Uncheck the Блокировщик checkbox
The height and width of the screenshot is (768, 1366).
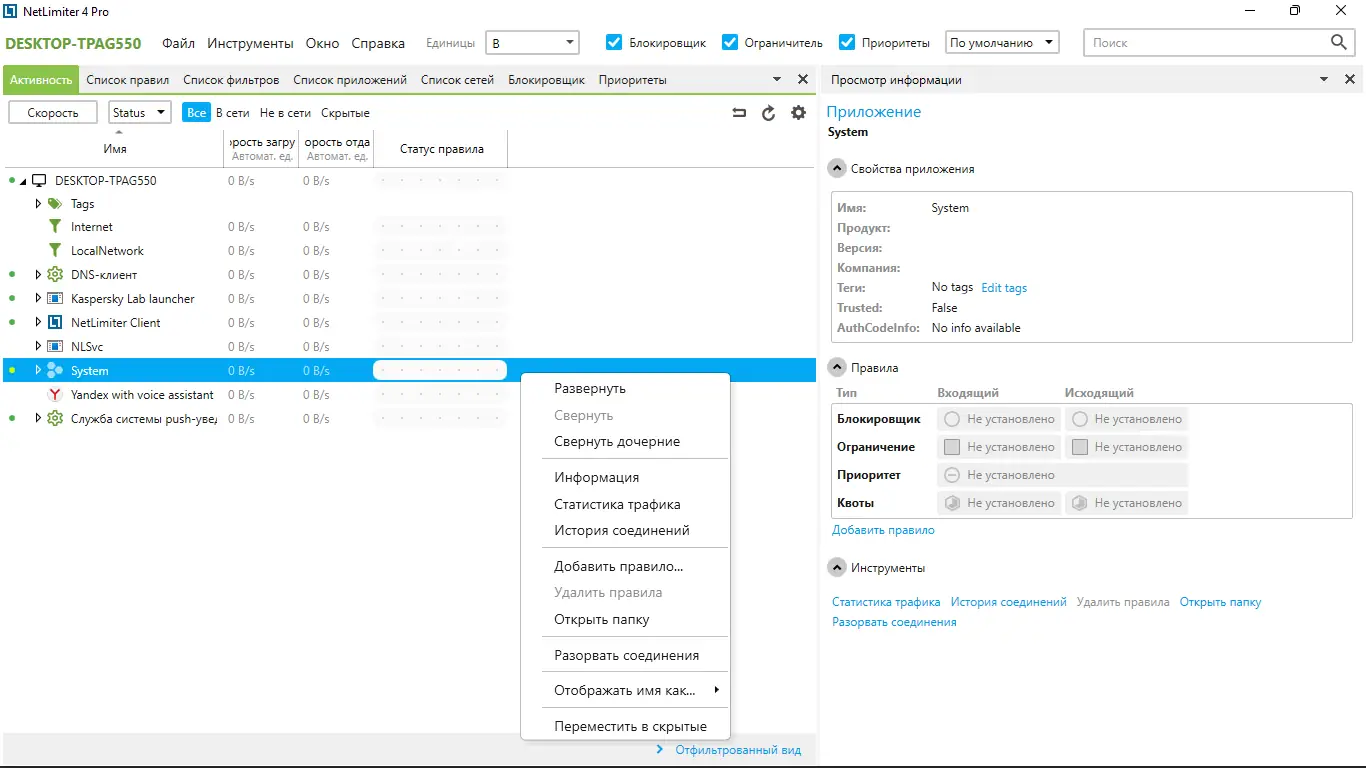[613, 43]
